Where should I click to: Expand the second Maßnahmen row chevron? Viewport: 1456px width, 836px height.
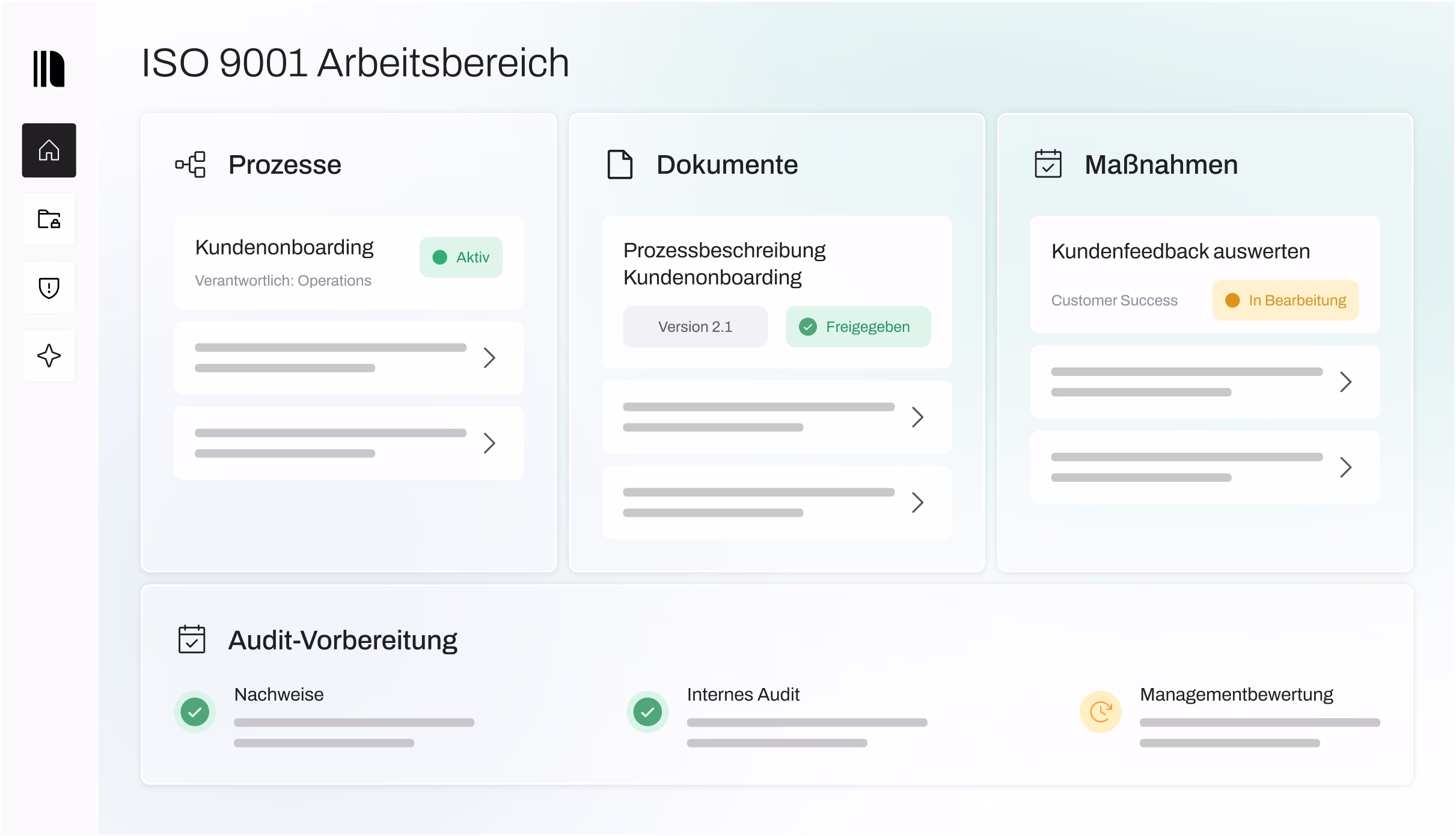tap(1346, 382)
